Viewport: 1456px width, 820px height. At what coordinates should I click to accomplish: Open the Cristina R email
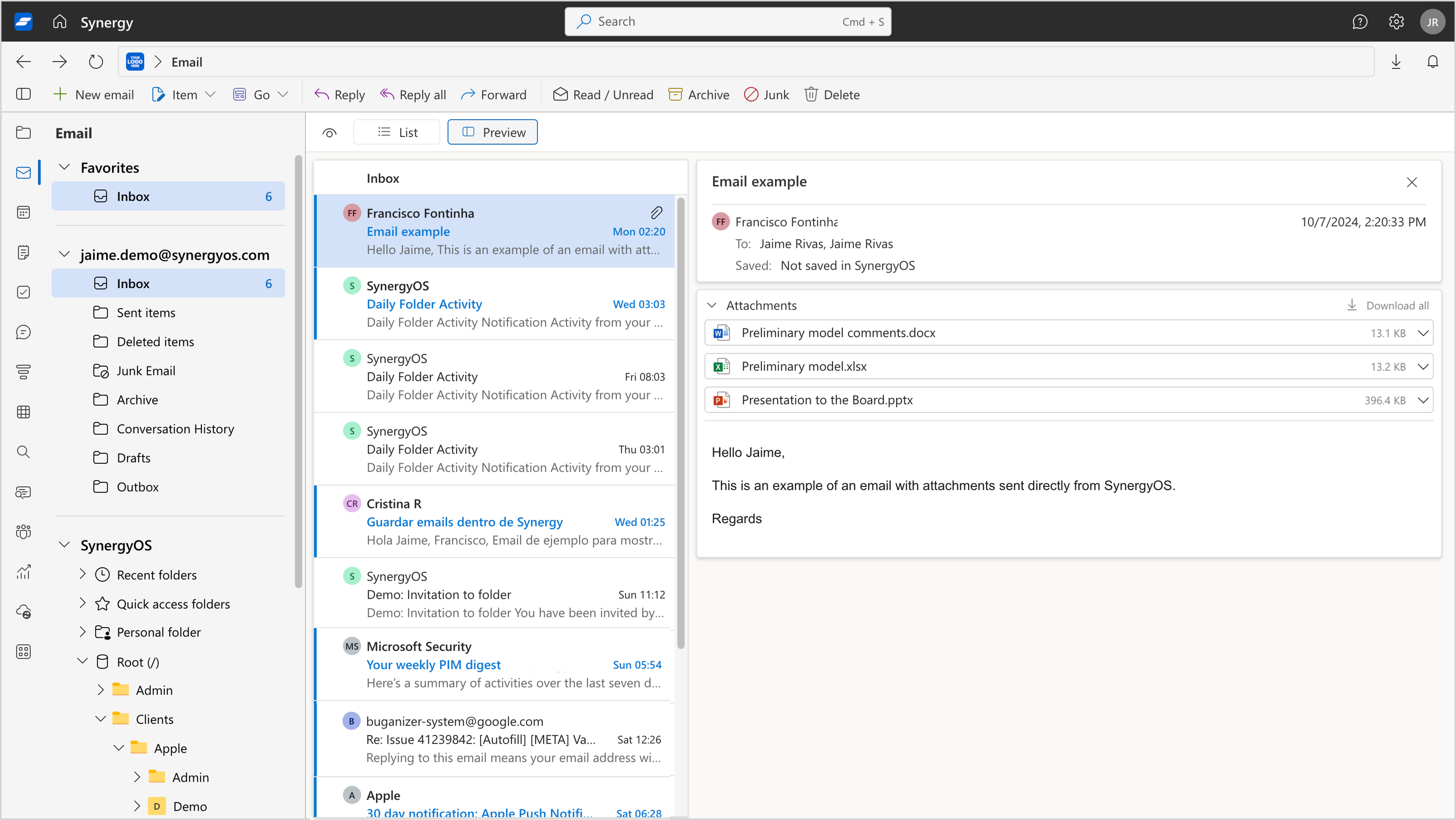495,522
